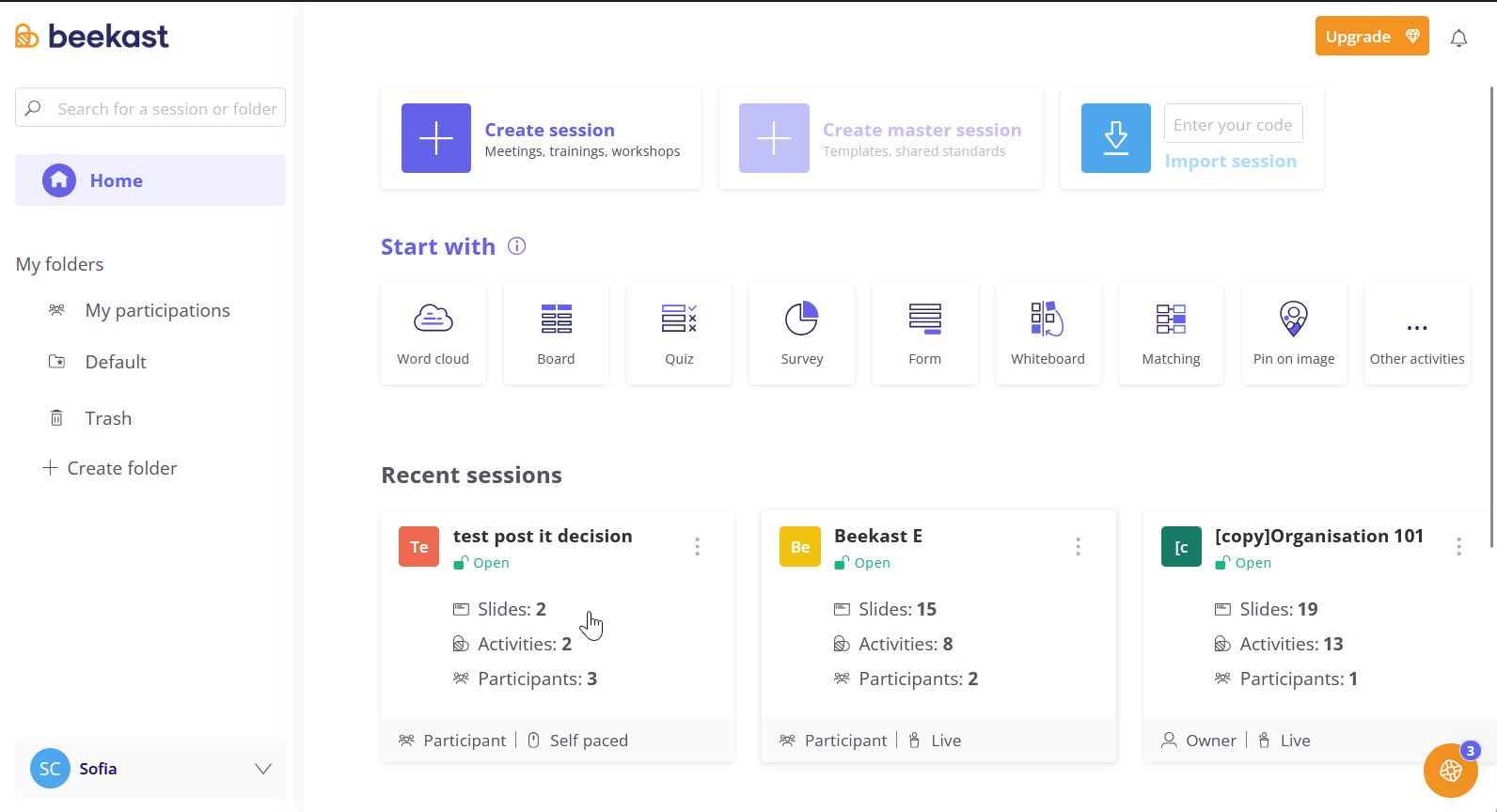This screenshot has width=1497, height=812.
Task: Click Create folder
Action: (110, 468)
